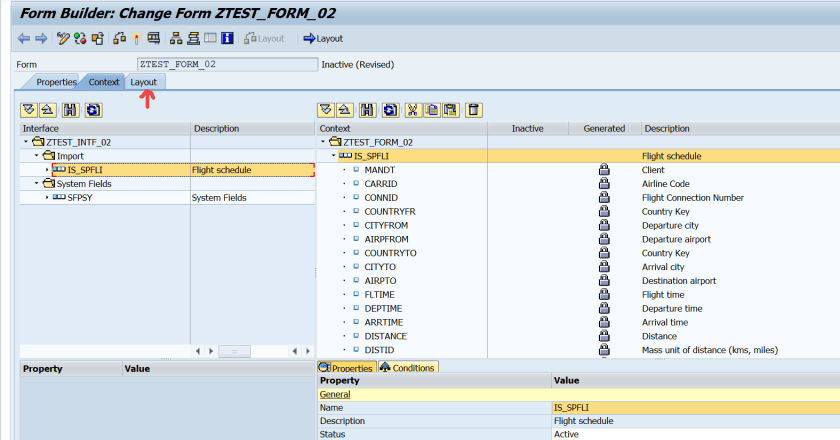This screenshot has width=840, height=440.
Task: Collapse IS_SPFLI in Context tree
Action: [333, 156]
